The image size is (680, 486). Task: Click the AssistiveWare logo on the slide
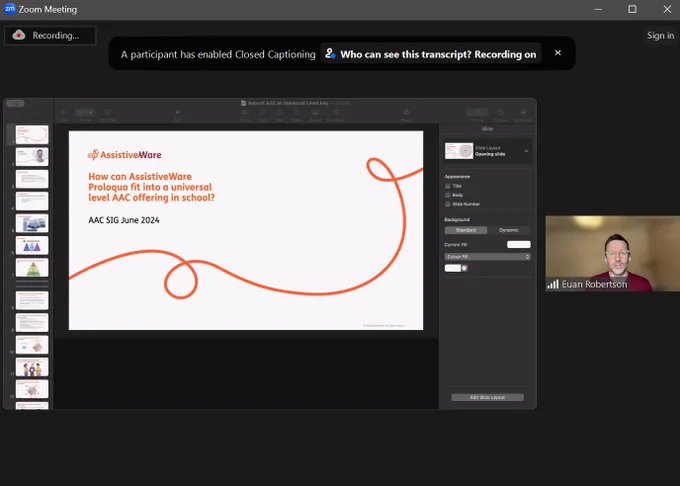124,155
